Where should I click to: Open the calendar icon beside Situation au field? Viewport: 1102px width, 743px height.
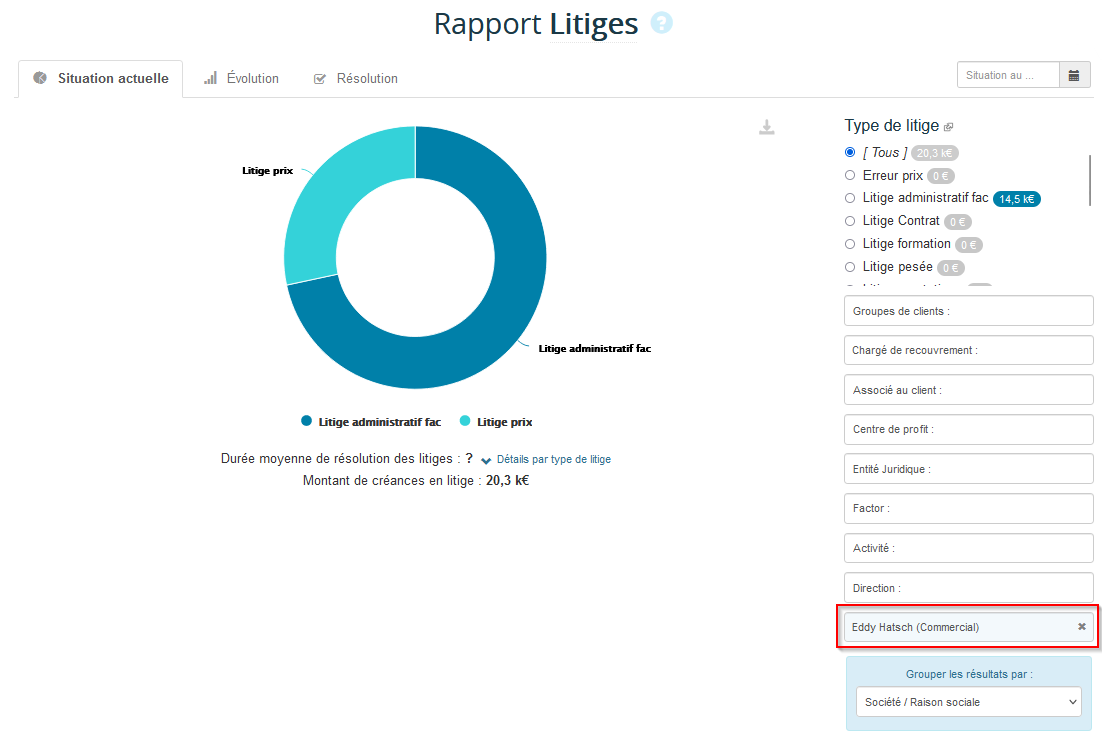tap(1075, 74)
